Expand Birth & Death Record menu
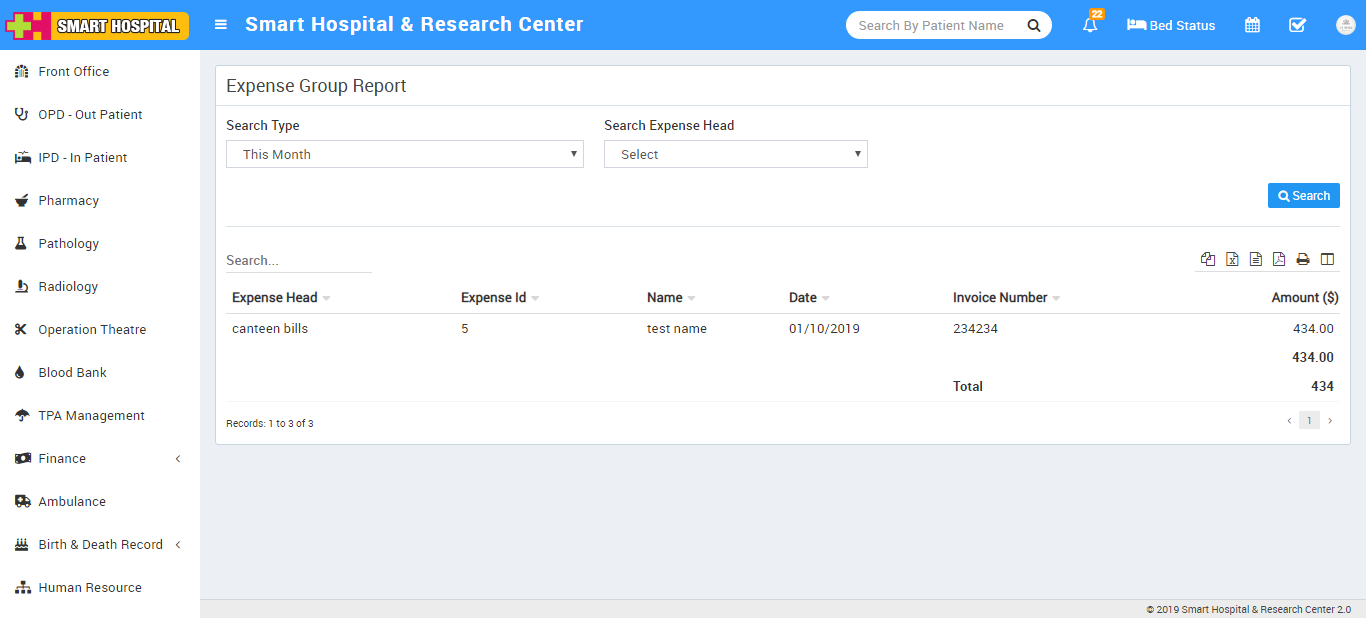This screenshot has width=1366, height=618. point(99,544)
